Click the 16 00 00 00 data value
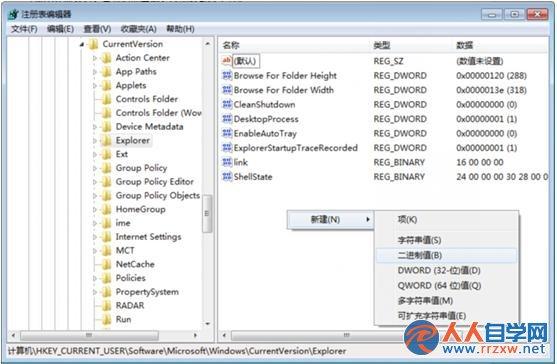557x364 pixels. tap(480, 162)
